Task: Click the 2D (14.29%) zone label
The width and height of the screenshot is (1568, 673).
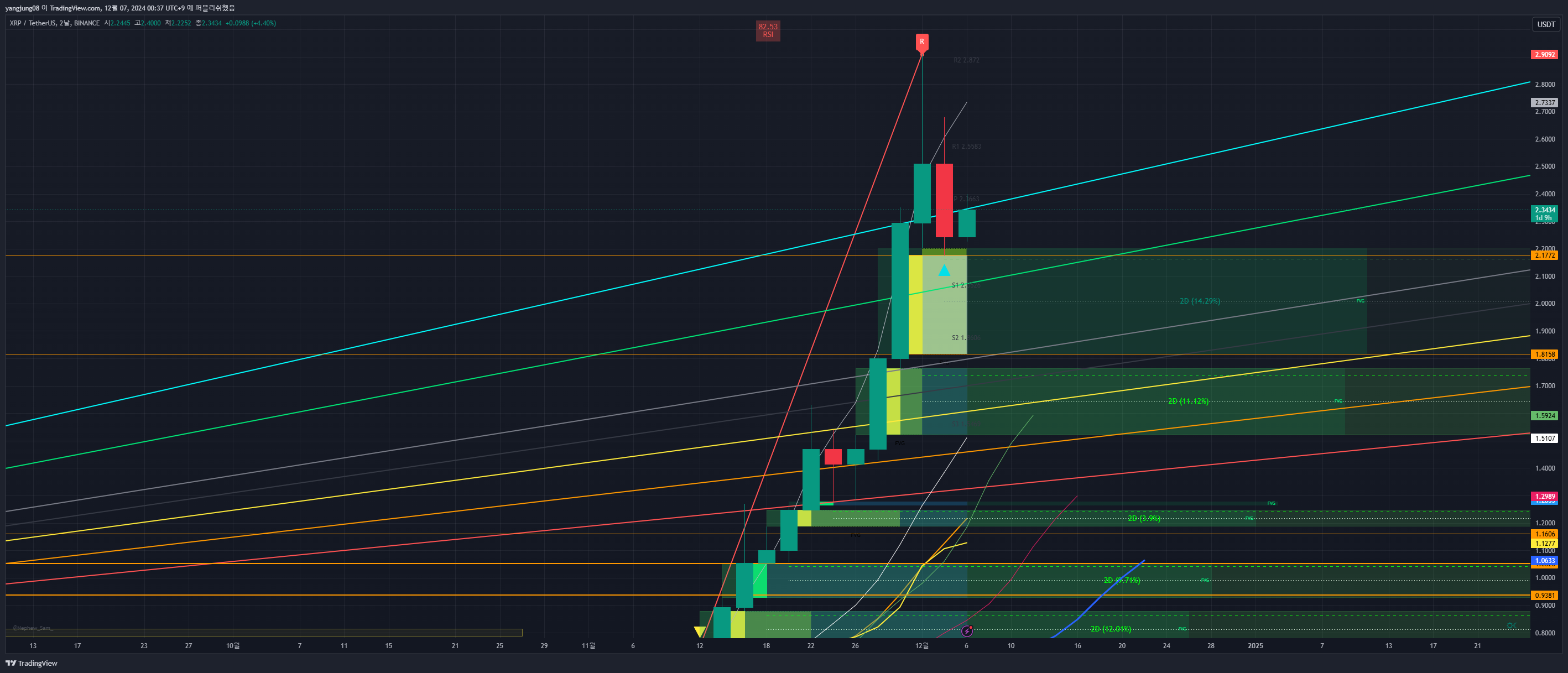Action: 1200,301
